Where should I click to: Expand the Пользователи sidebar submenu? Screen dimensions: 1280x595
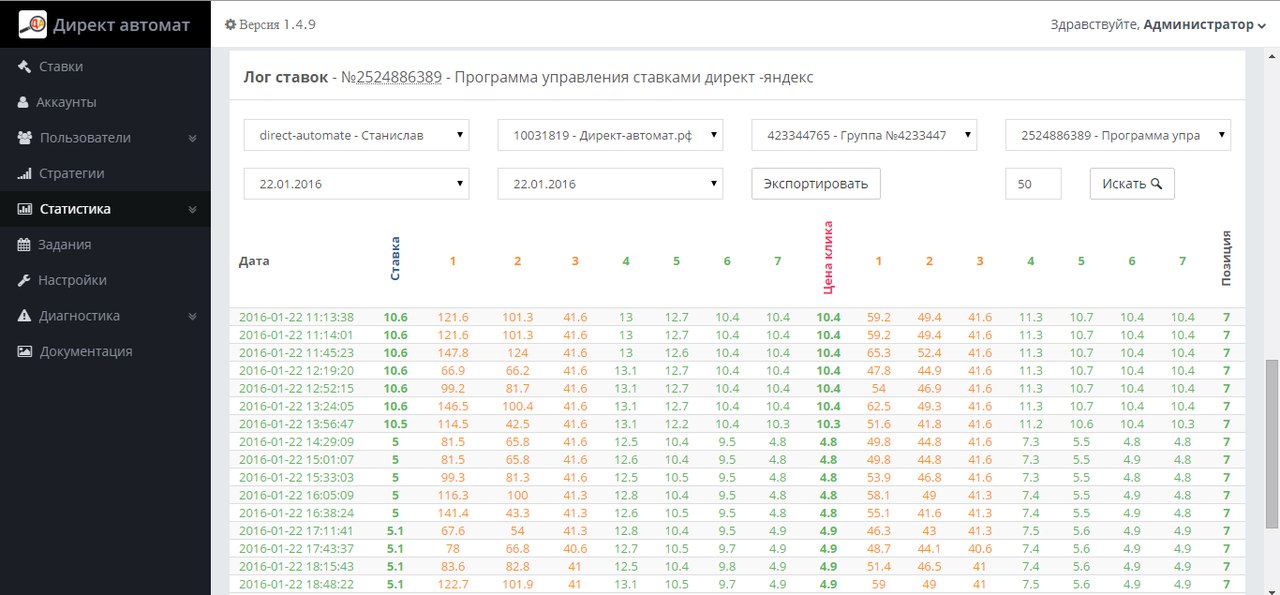pos(191,138)
